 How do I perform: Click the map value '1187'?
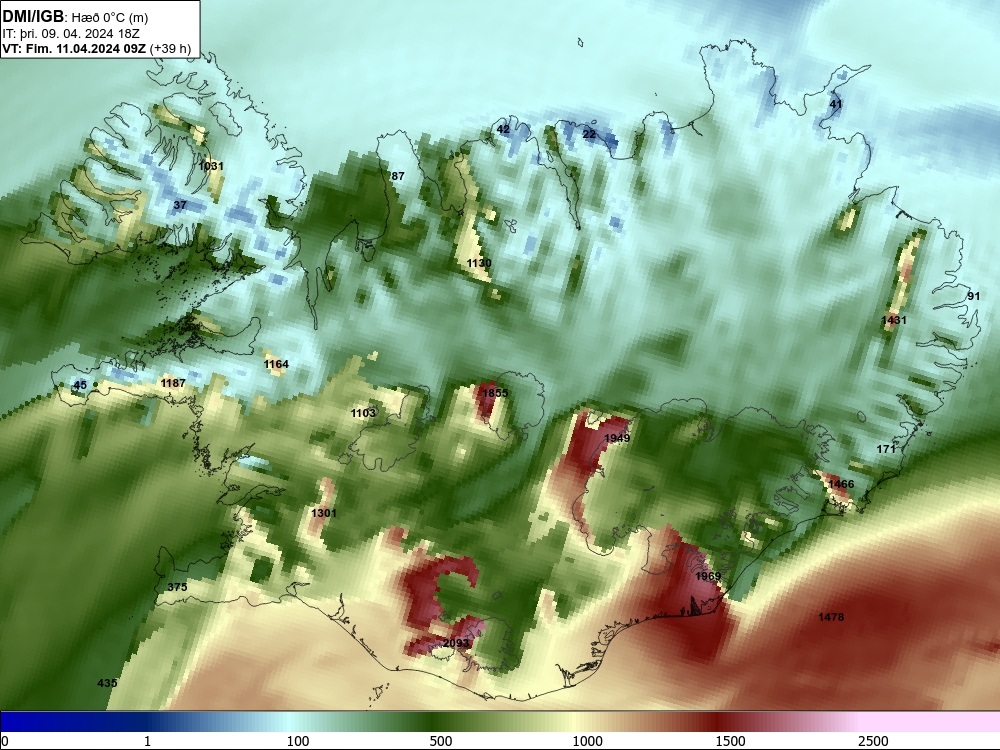[173, 383]
